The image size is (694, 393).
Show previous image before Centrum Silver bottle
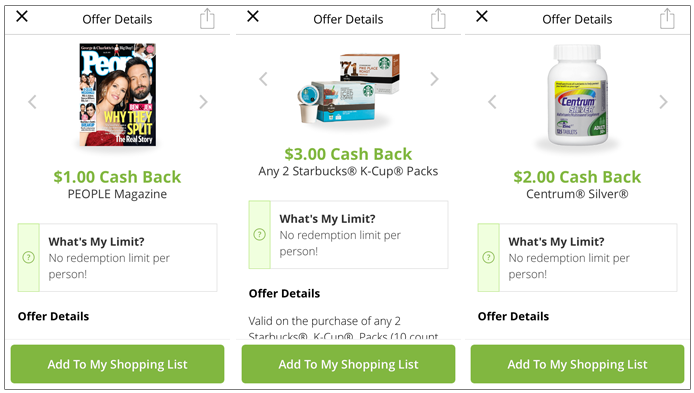pyautogui.click(x=492, y=102)
